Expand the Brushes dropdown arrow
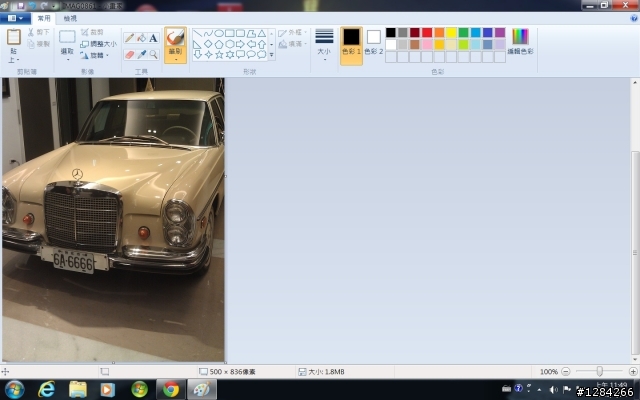This screenshot has width=640, height=400. tap(176, 60)
